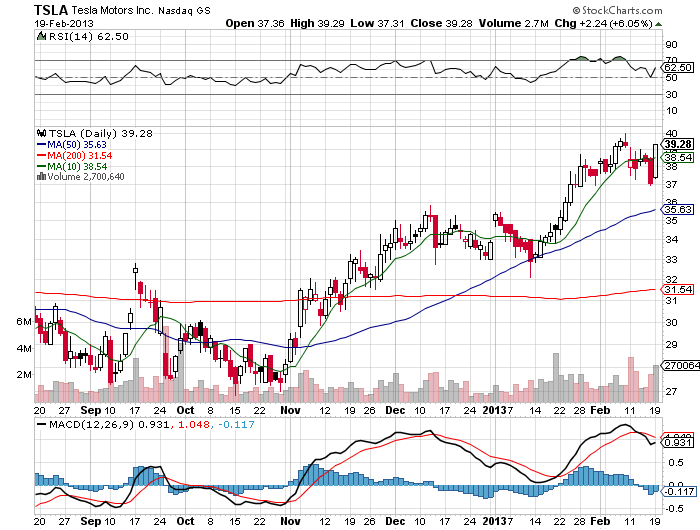
Task: Click the -0.117 histogram value tag
Action: point(678,492)
